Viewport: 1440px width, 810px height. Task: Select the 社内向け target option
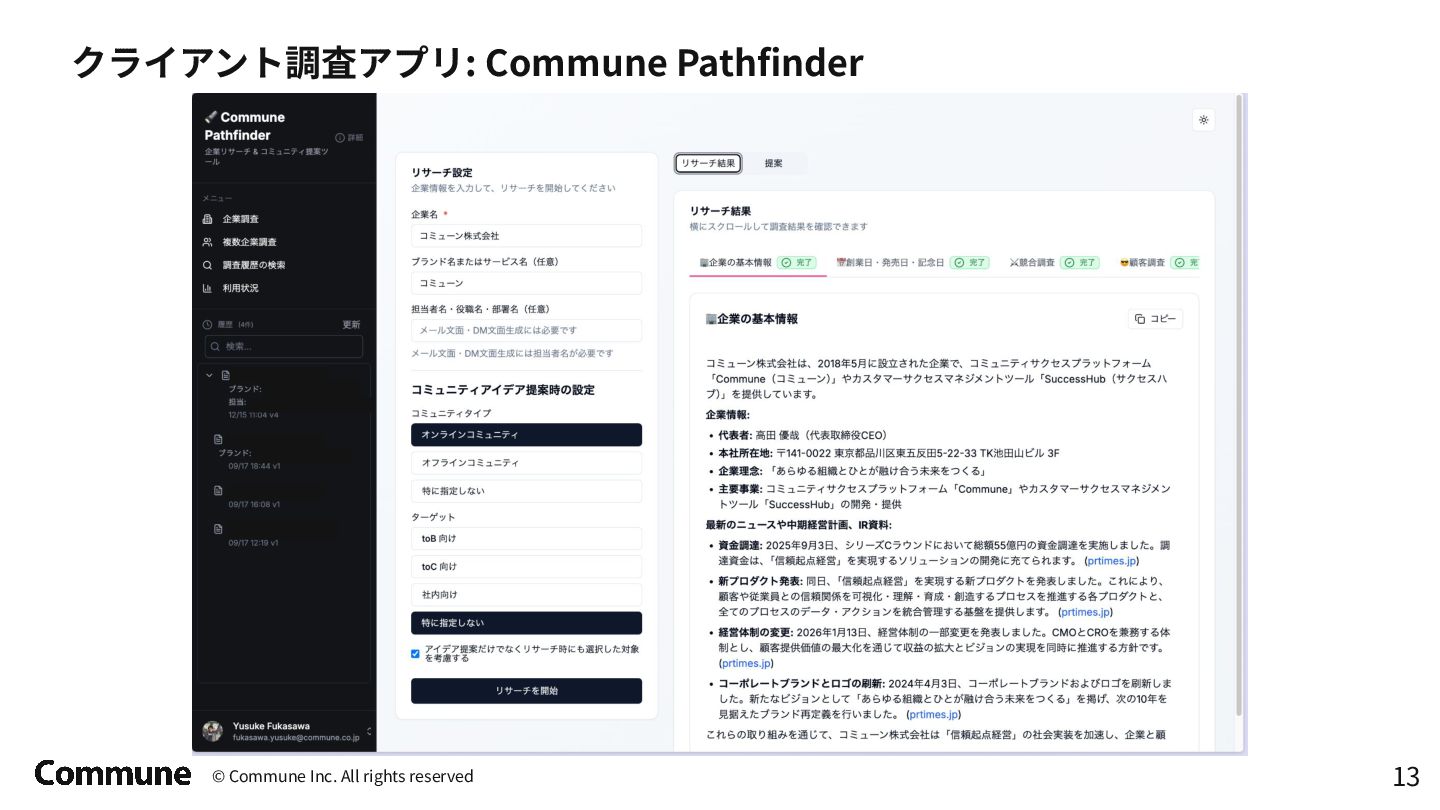526,594
